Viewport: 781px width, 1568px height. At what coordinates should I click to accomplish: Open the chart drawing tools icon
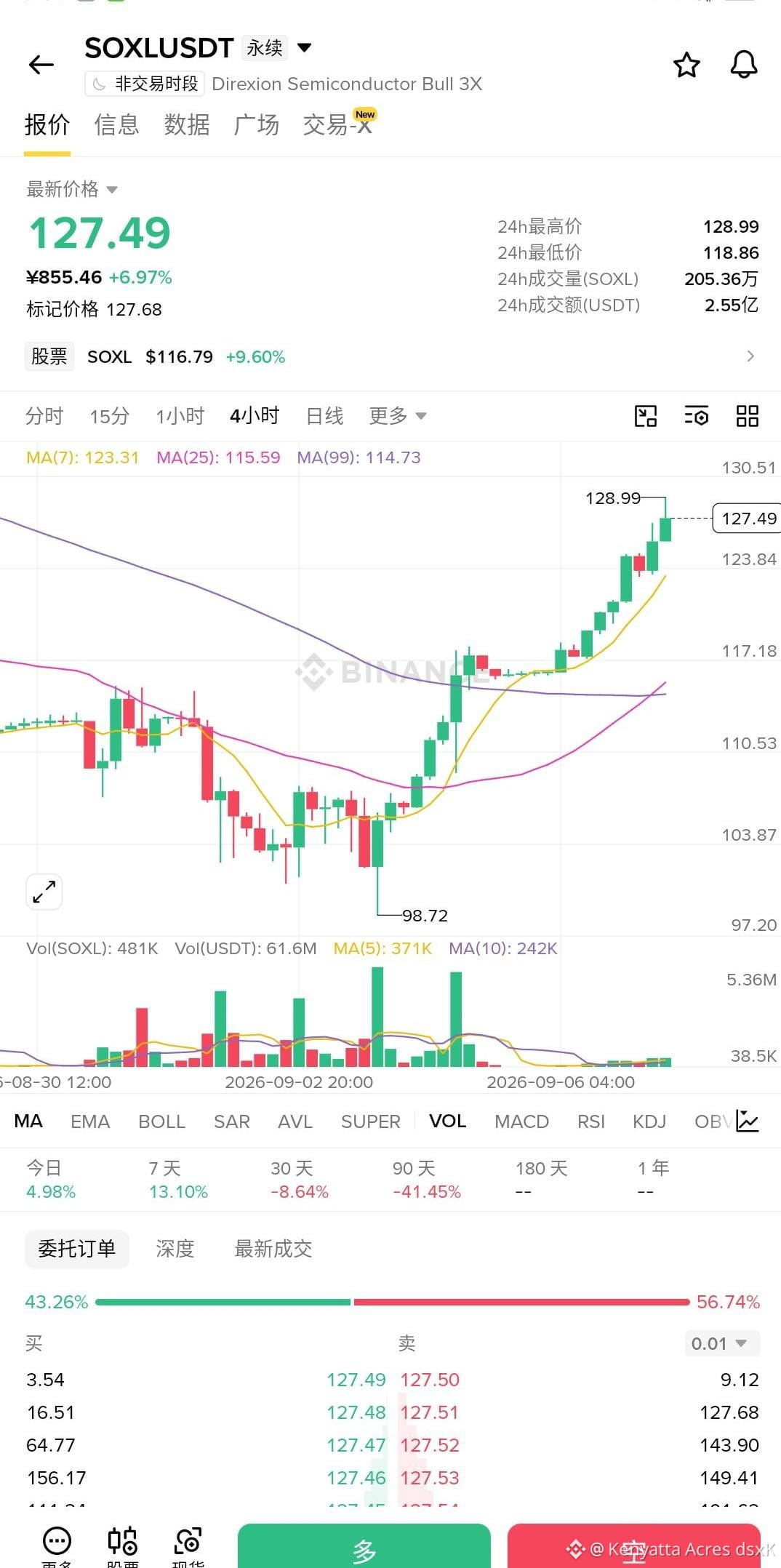click(645, 416)
